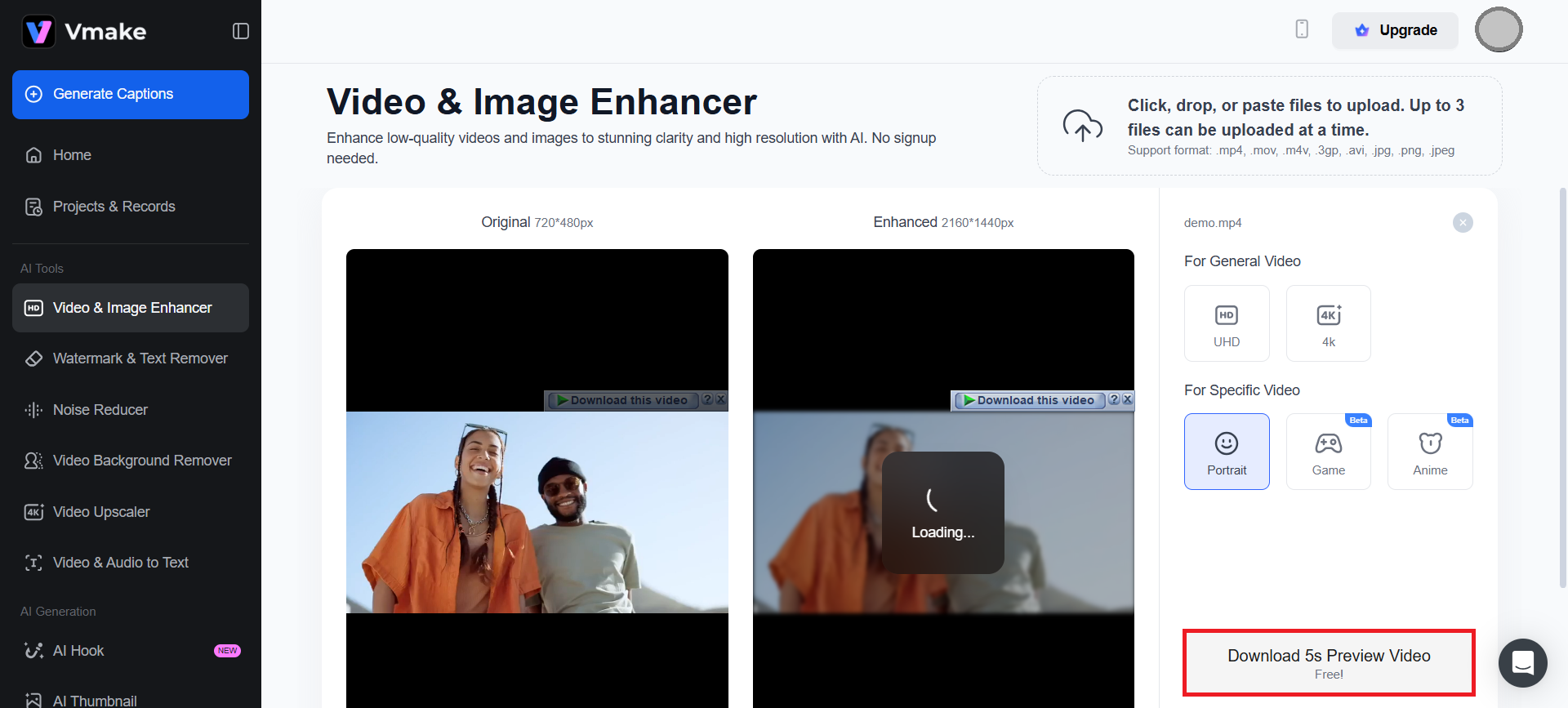Remove demo.mp4 with the close icon

[x=1463, y=222]
